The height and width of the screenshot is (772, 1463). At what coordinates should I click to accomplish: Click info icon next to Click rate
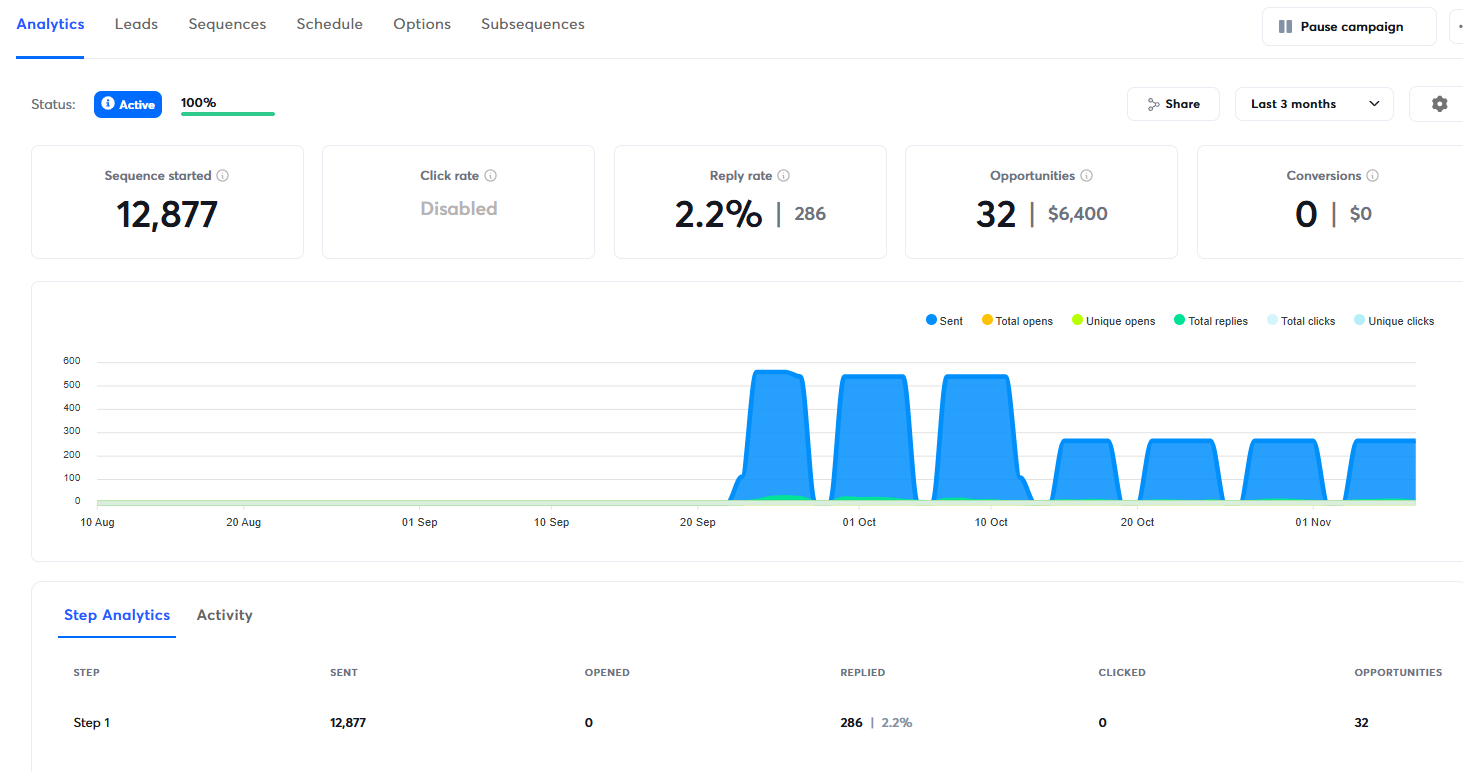pyautogui.click(x=491, y=176)
